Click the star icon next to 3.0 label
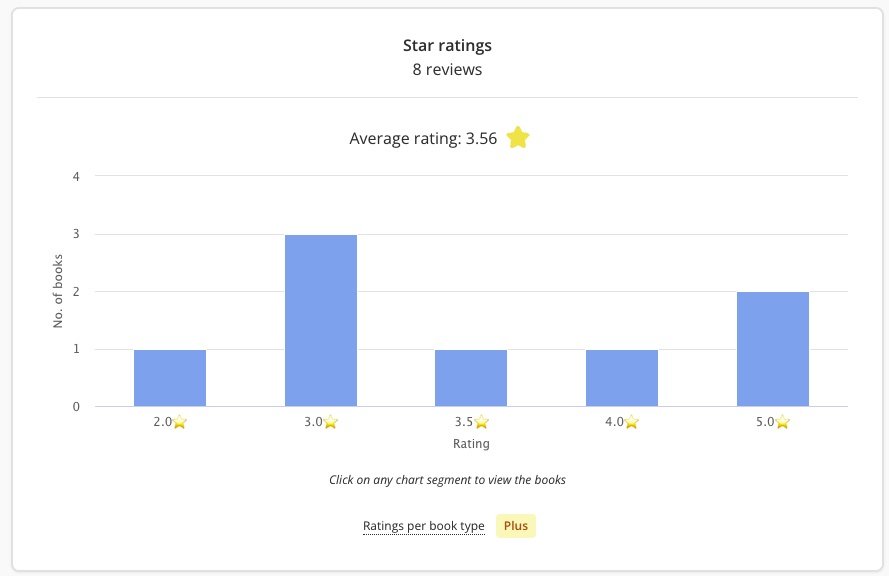The width and height of the screenshot is (889, 576). (x=331, y=422)
